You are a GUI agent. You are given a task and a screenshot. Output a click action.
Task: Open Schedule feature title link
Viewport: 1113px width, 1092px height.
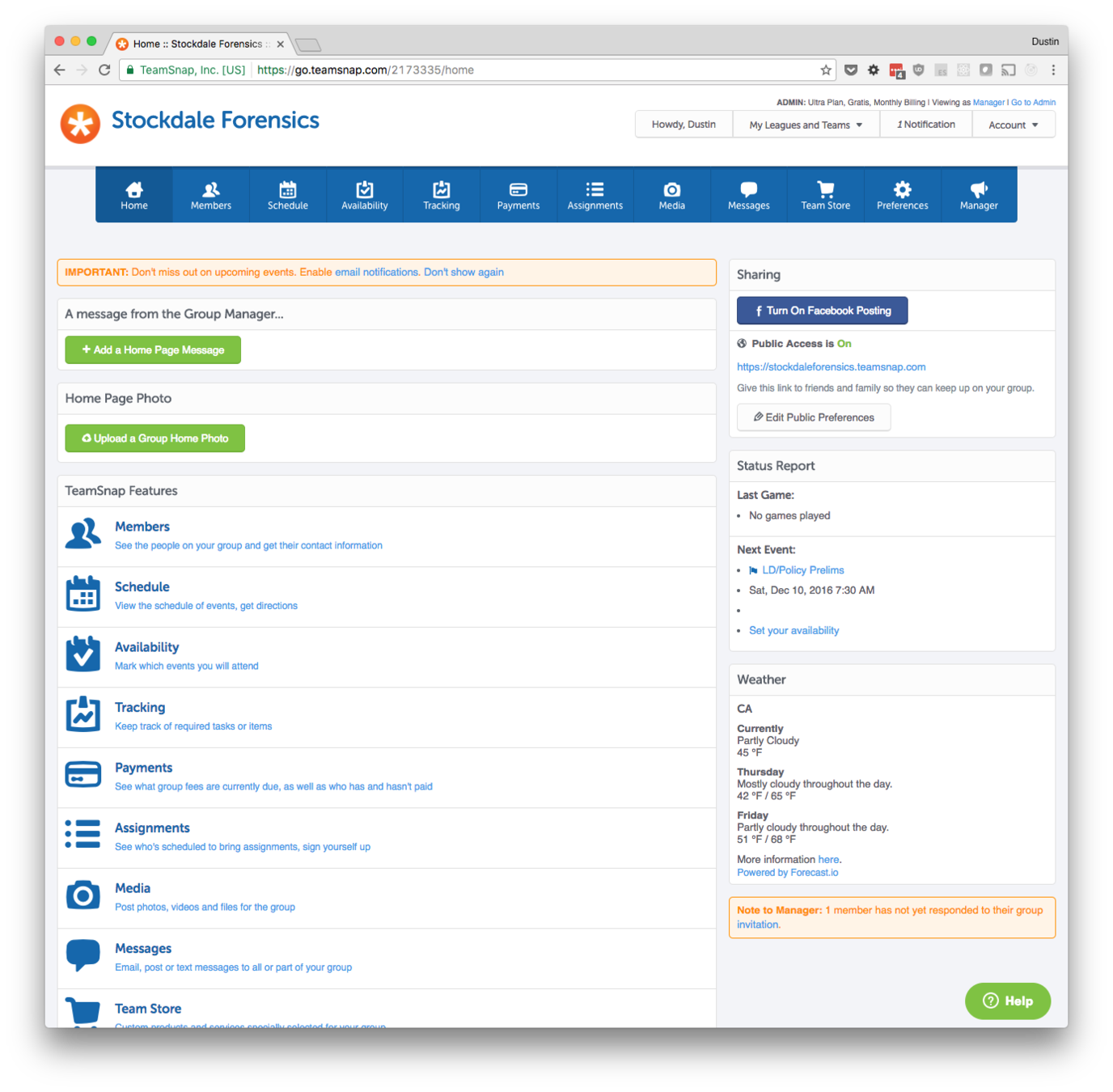point(142,587)
